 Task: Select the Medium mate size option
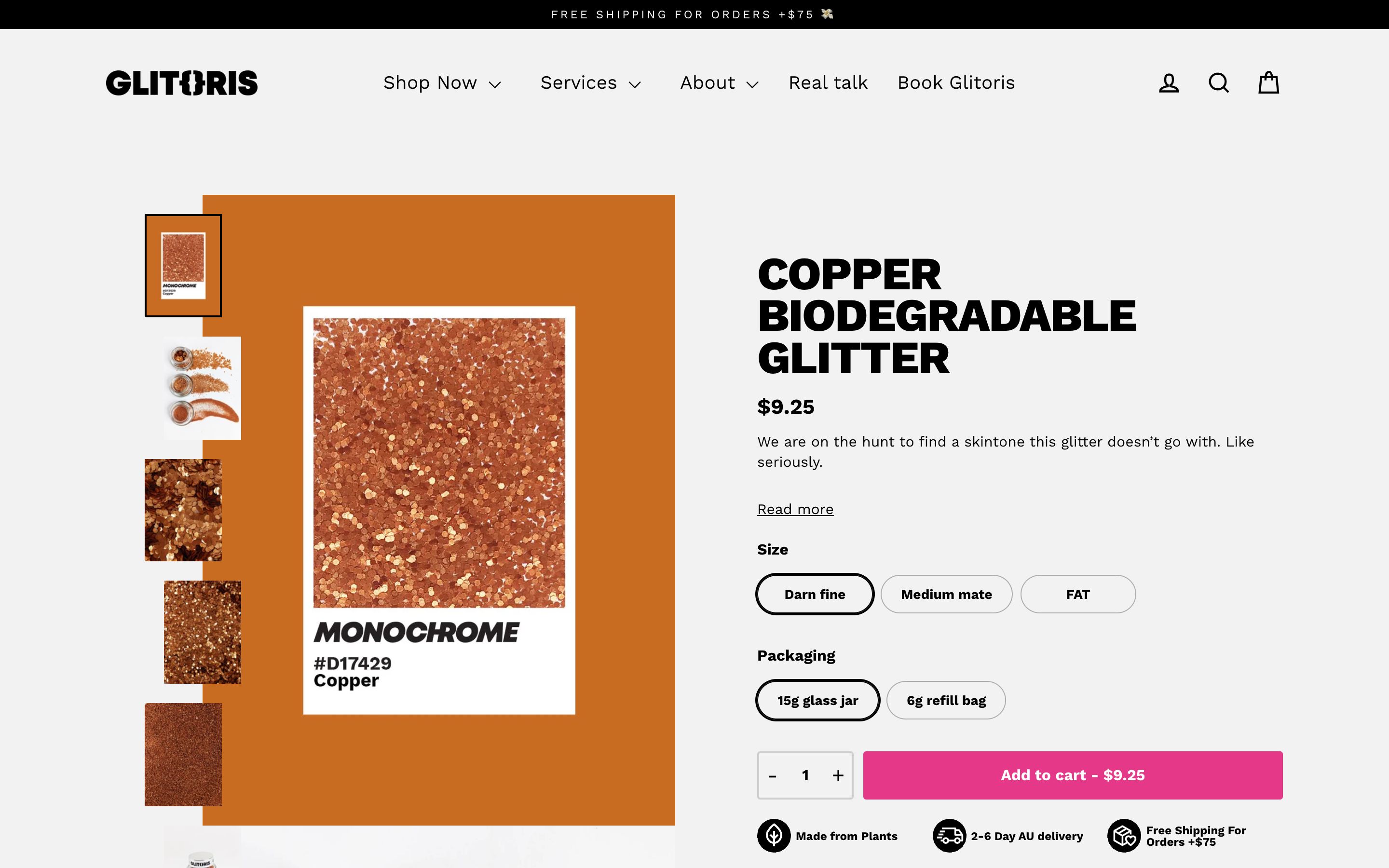click(946, 594)
